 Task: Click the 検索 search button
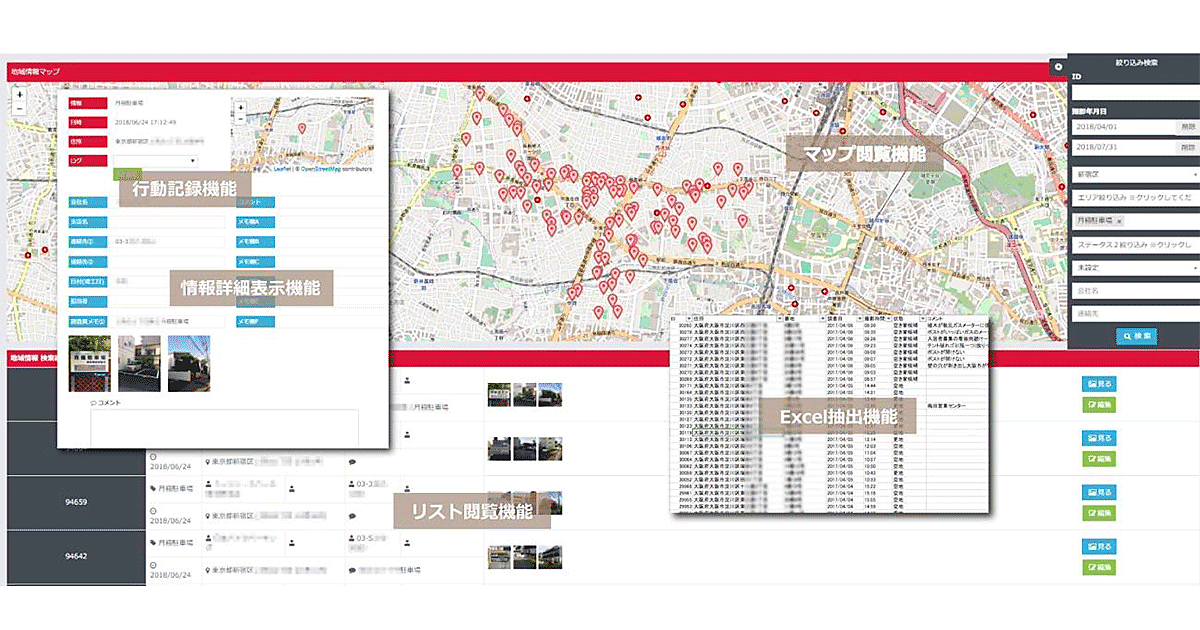coord(1136,337)
